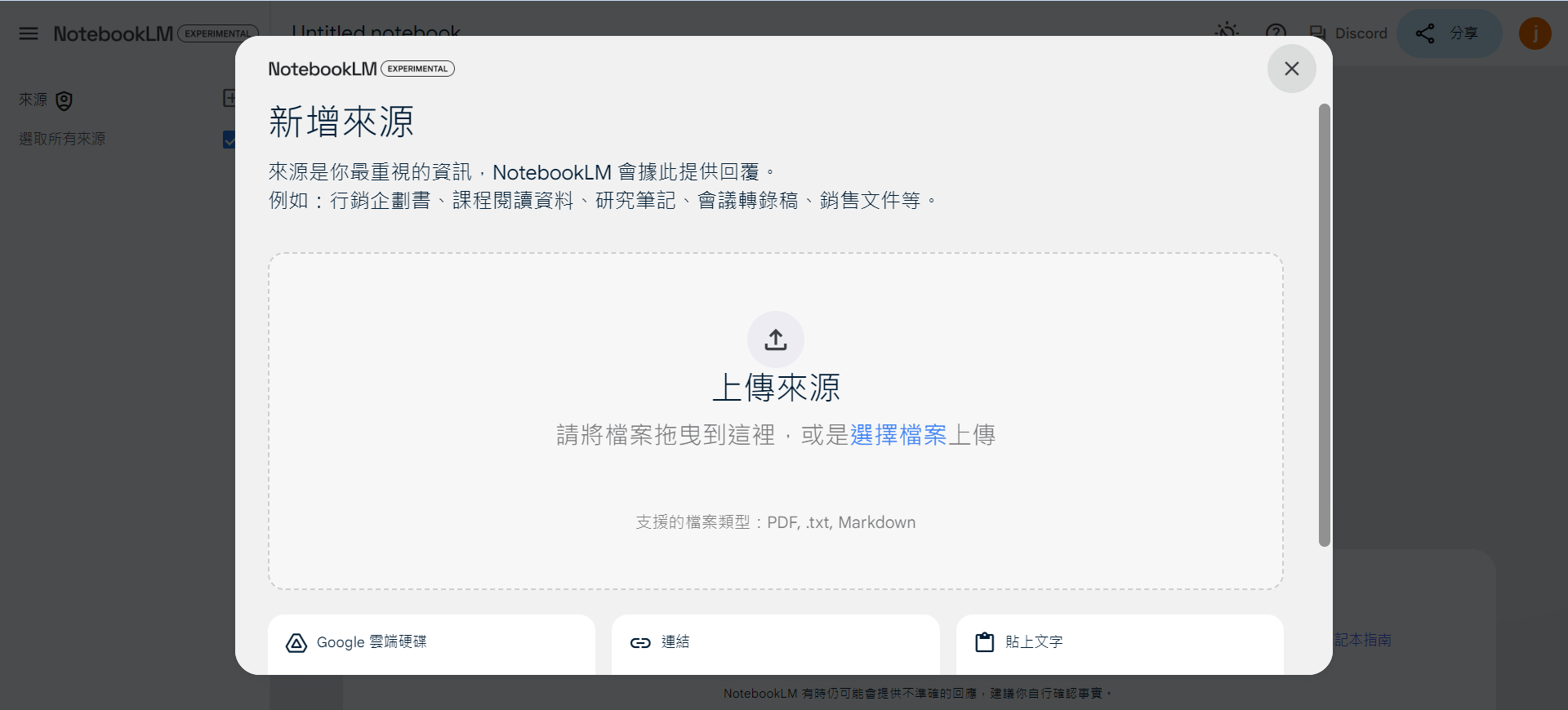Screen dimensions: 1568x710
Task: Click the 上傳來源 heading text
Action: pyautogui.click(x=776, y=388)
